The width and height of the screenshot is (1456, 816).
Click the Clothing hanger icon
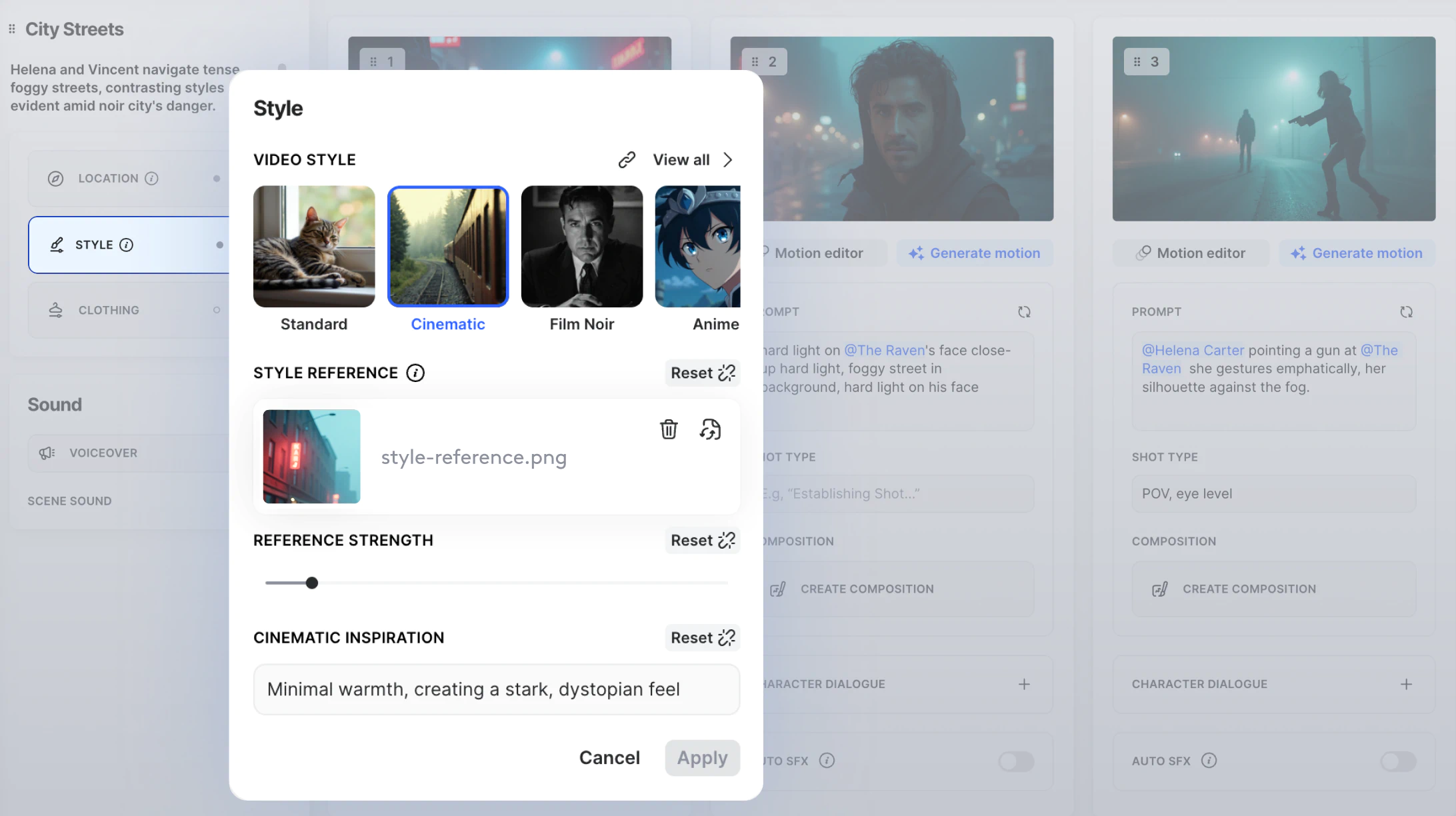pyautogui.click(x=56, y=310)
